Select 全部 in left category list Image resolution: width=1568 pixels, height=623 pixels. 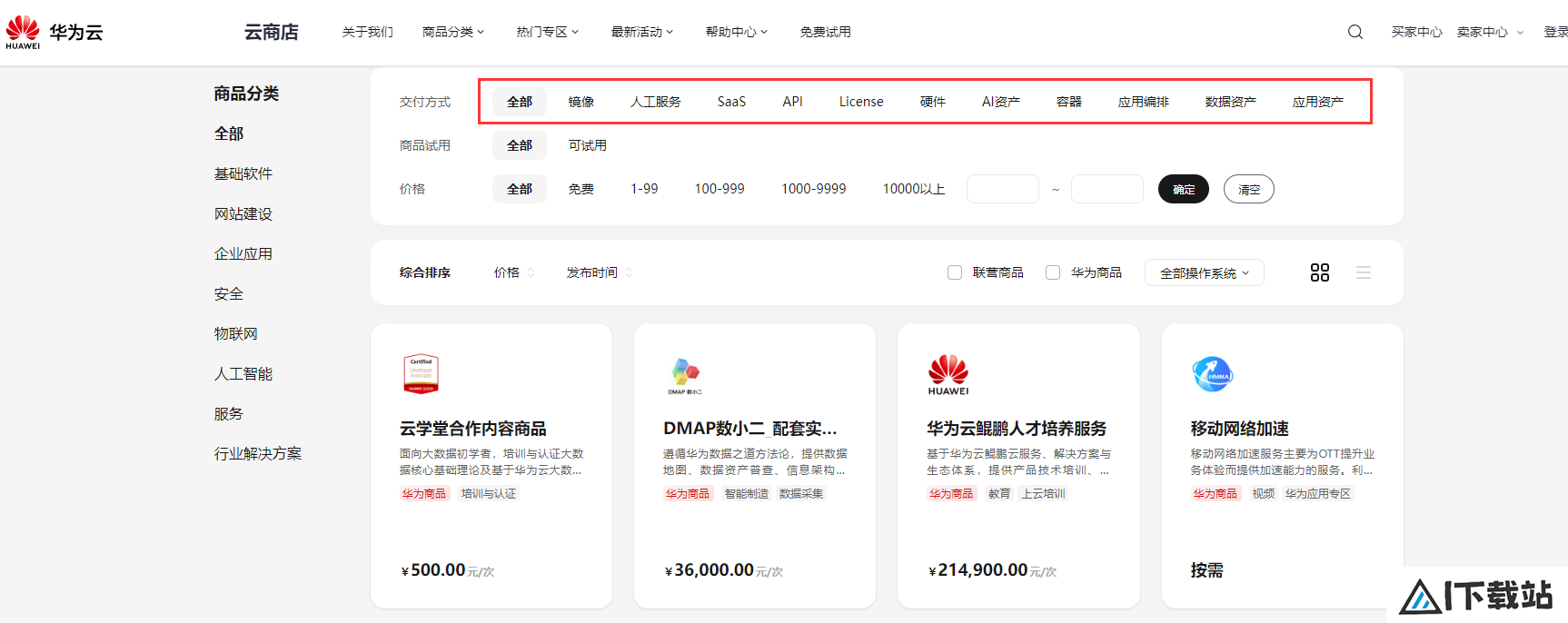coord(229,133)
